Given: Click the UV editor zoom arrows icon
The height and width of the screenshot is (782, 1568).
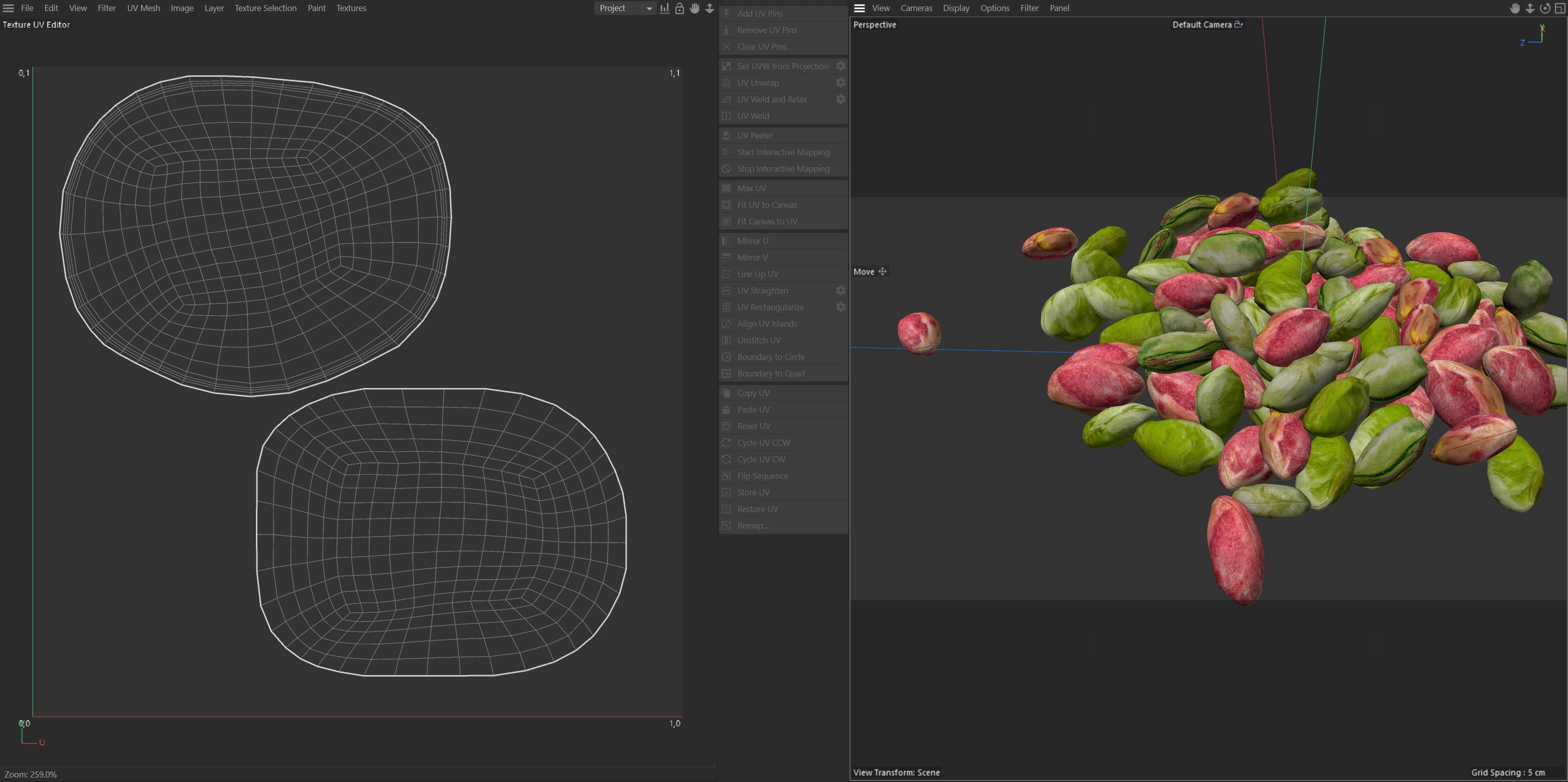Looking at the screenshot, I should [x=709, y=8].
